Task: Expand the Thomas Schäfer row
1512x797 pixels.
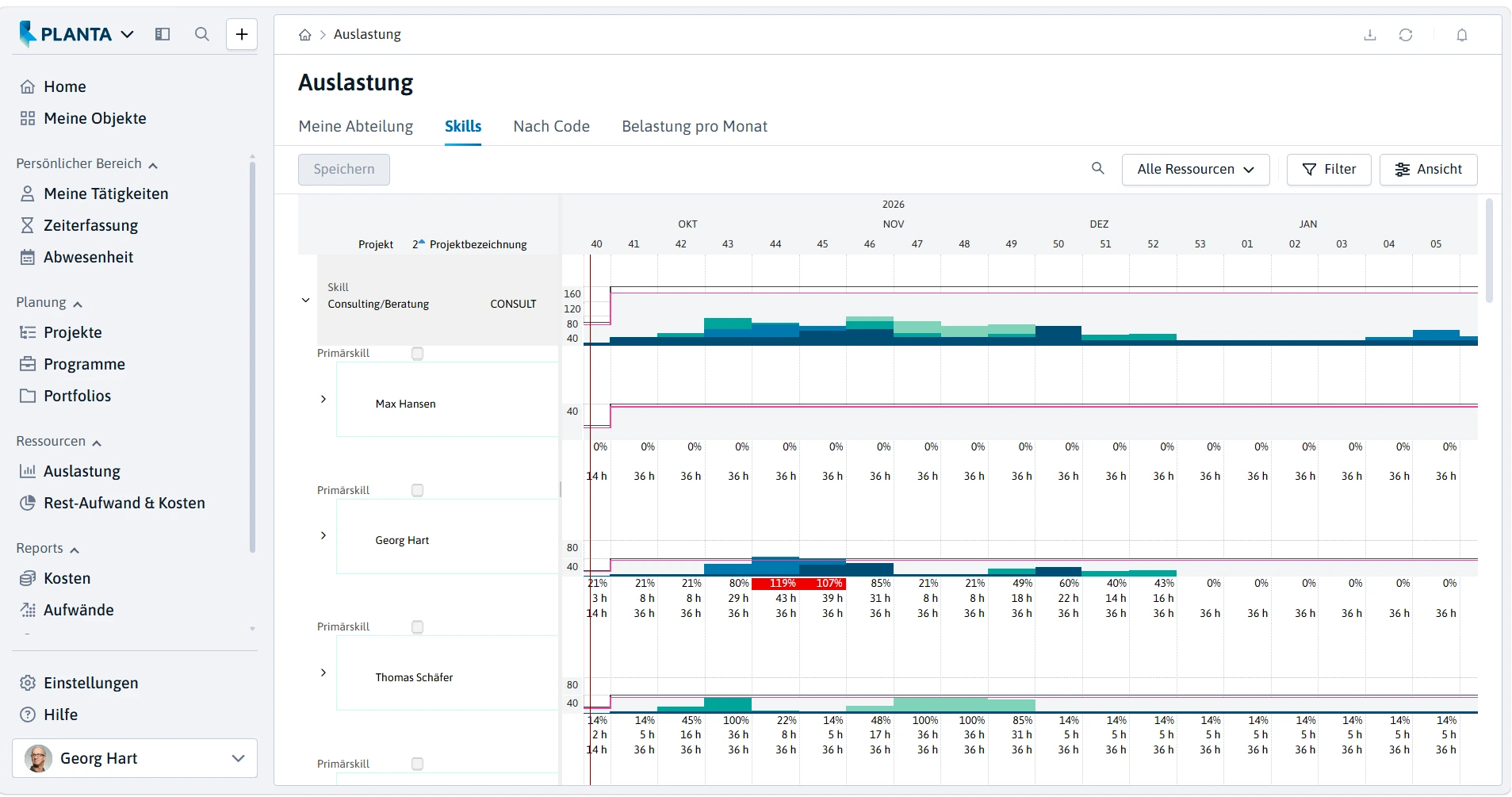Action: 323,672
